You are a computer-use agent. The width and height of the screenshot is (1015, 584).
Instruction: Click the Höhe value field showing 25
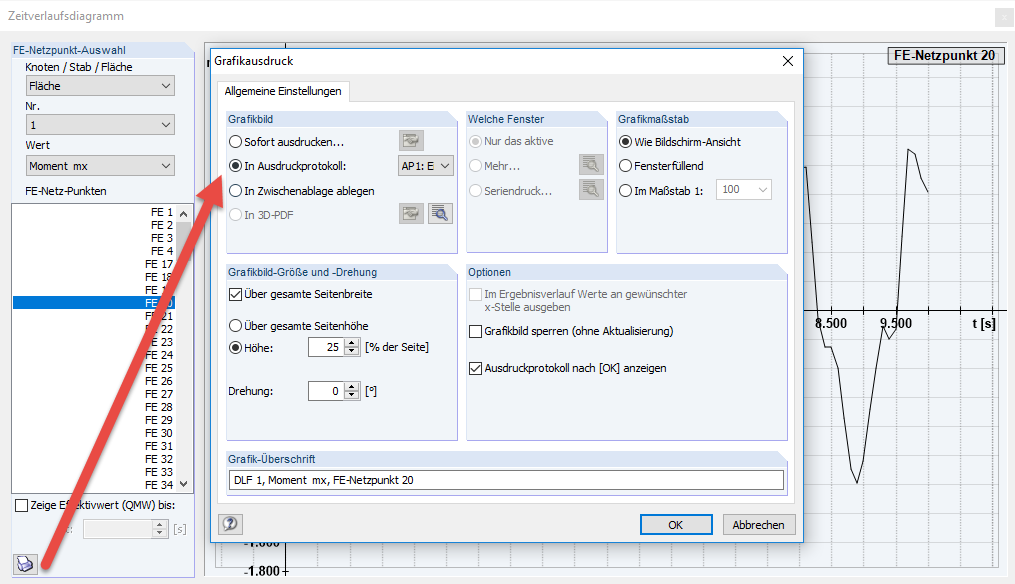(x=326, y=347)
